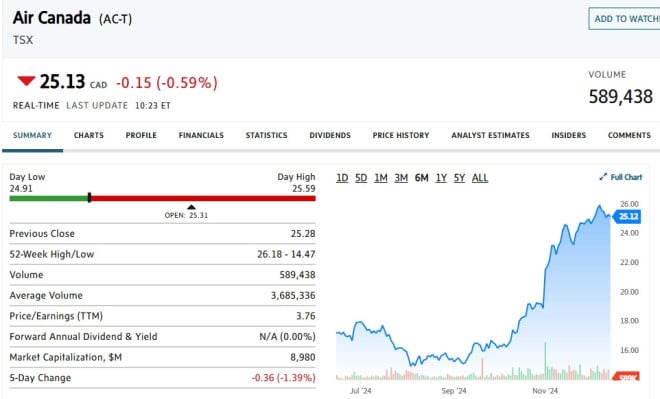Screen dimensions: 660x399
Task: Select the 1D chart range
Action: (342, 178)
